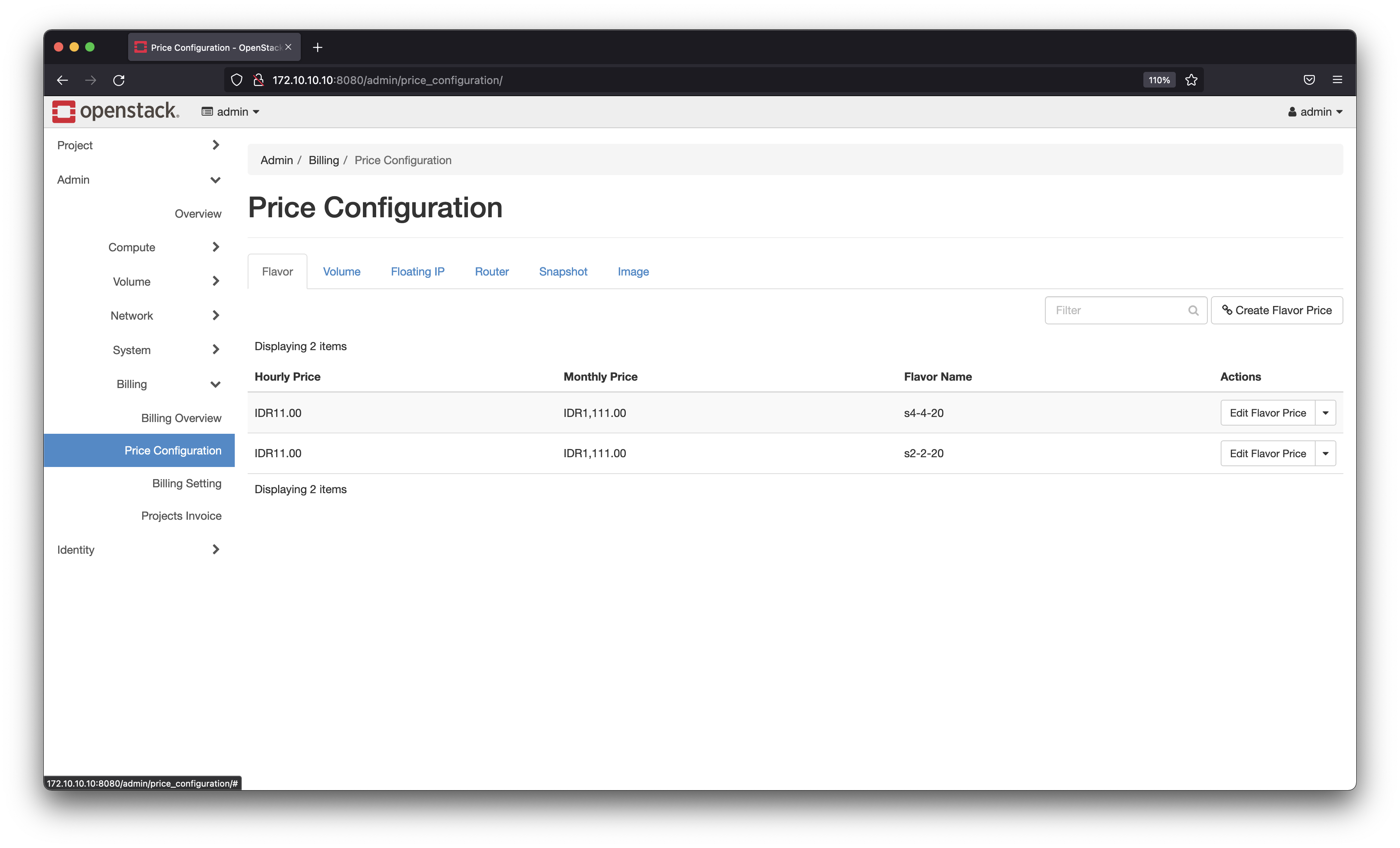Expand the Identity sidebar section

(x=139, y=549)
